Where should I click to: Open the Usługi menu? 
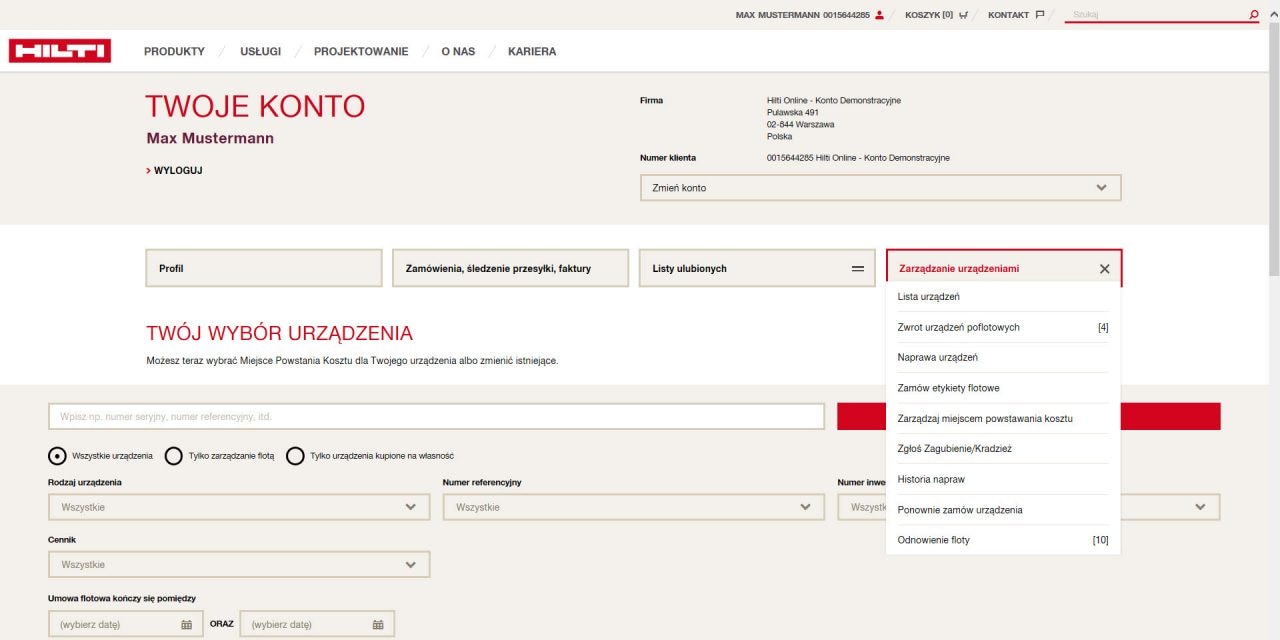[260, 51]
